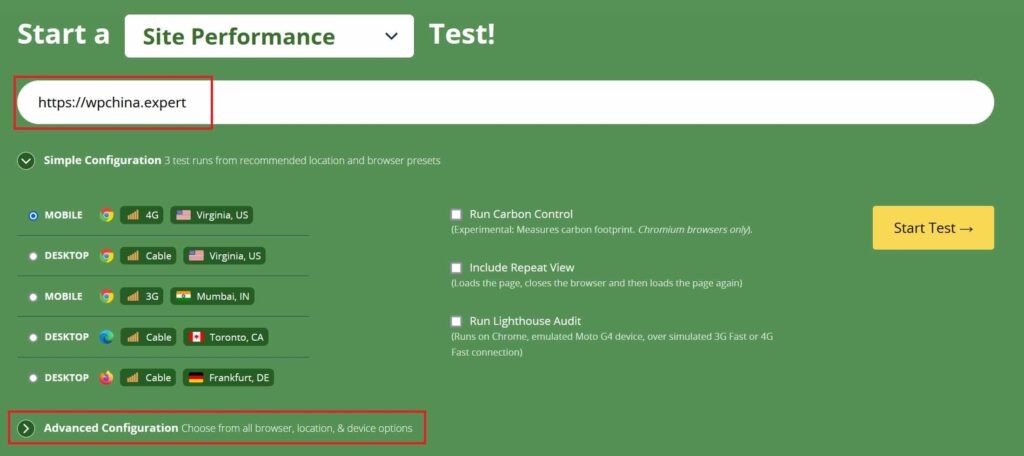Select the Desktop Cable Toronto radio button
Image resolution: width=1024 pixels, height=456 pixels.
point(33,338)
